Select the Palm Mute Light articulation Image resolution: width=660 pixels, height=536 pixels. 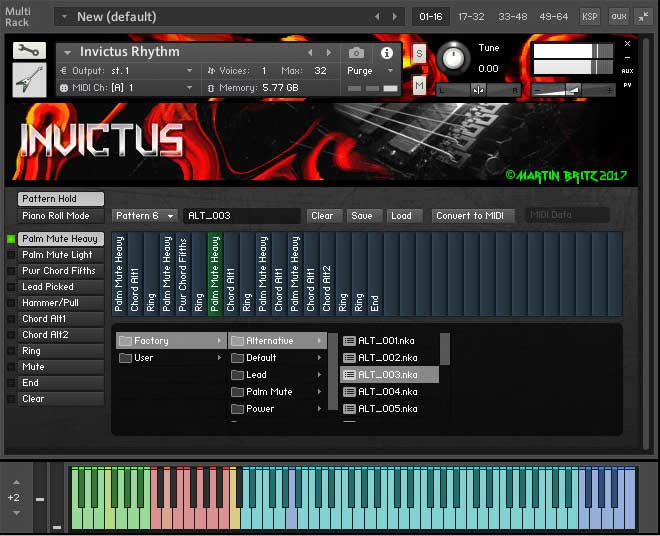pyautogui.click(x=61, y=255)
